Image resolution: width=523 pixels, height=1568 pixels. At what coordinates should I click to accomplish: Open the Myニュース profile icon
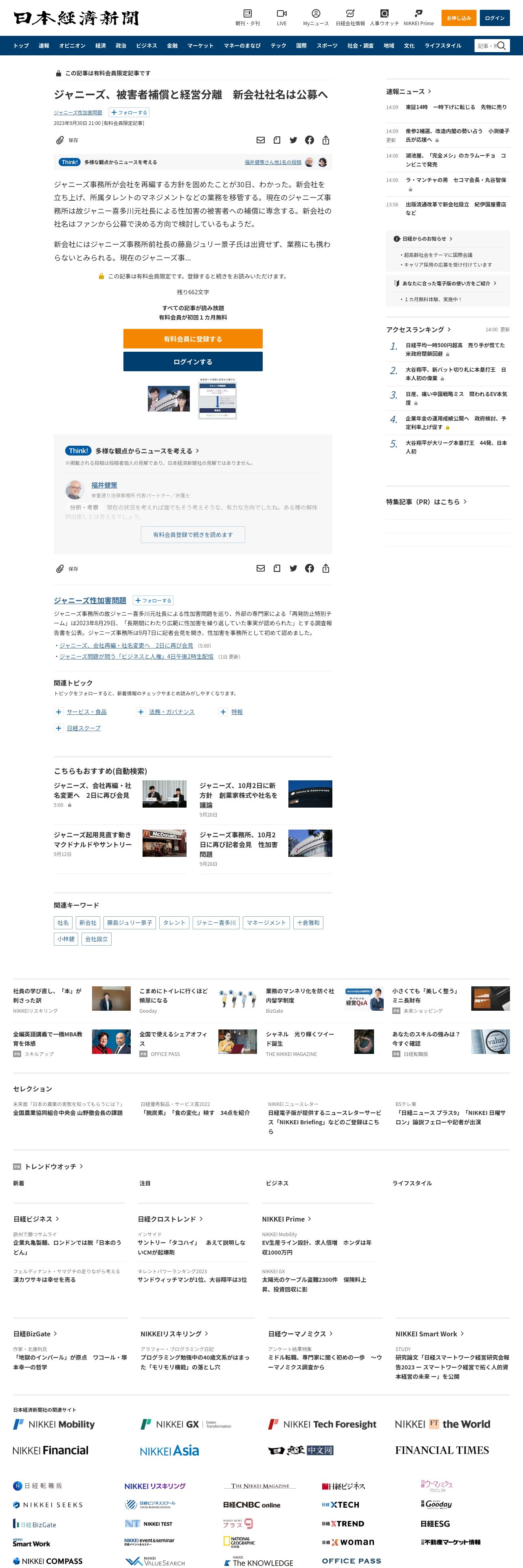pos(316,13)
